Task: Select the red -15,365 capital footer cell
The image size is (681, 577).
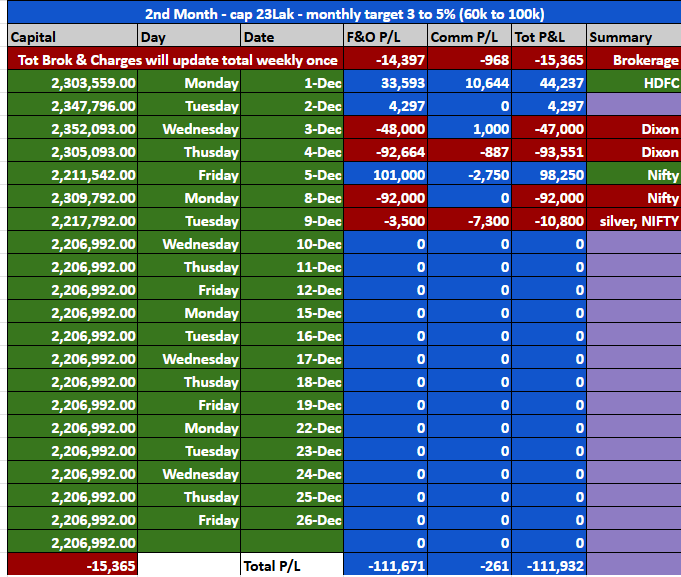Action: [72, 565]
